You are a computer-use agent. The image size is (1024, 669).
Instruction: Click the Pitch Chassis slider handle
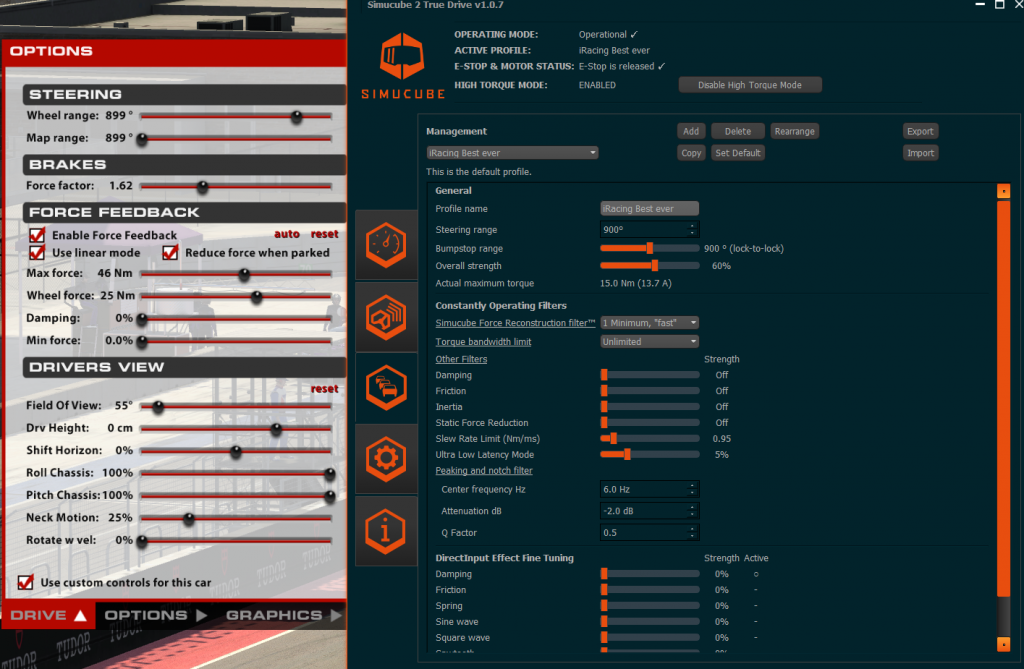[x=330, y=497]
